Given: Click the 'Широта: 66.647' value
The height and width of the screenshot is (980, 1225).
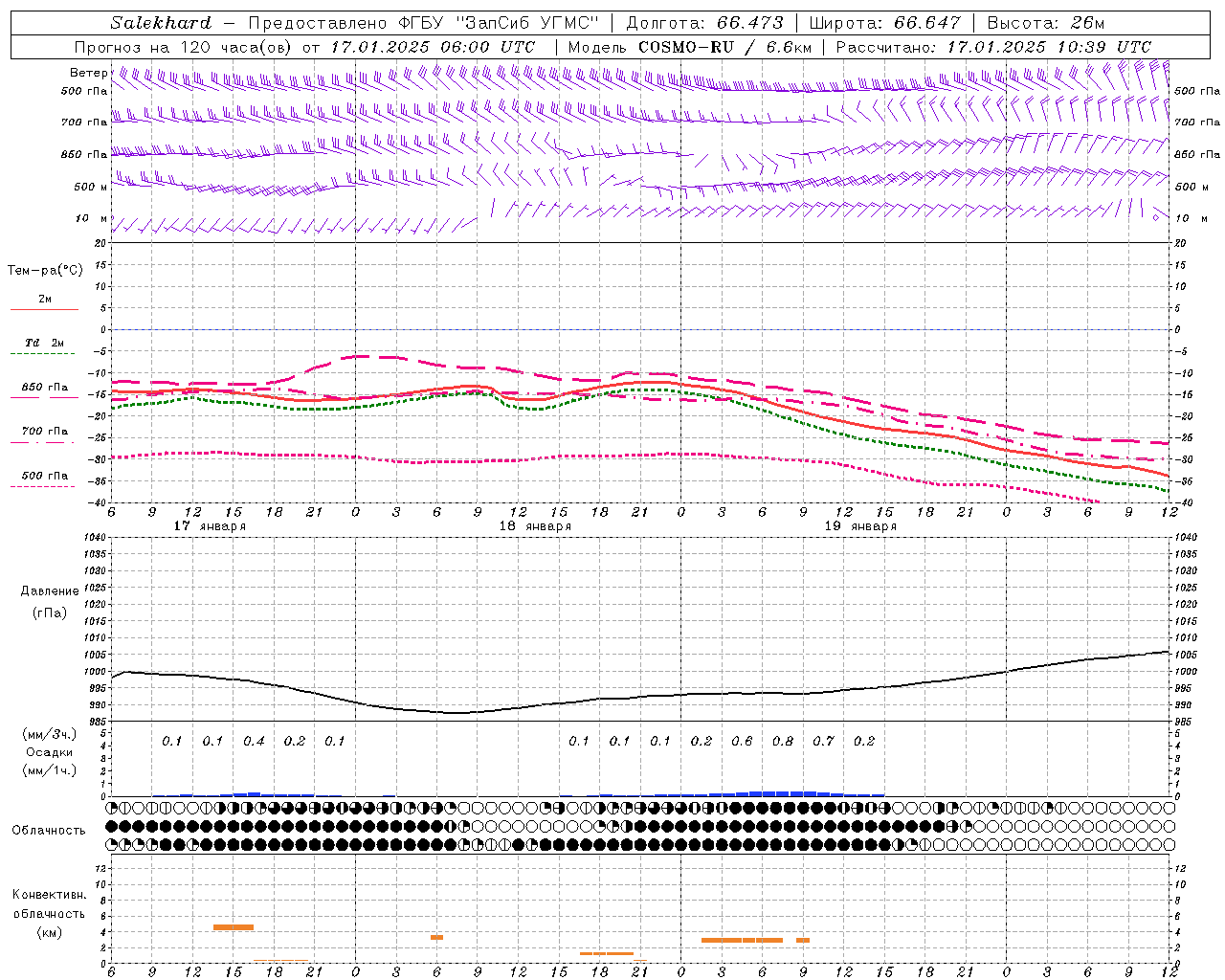Looking at the screenshot, I should point(884,23).
